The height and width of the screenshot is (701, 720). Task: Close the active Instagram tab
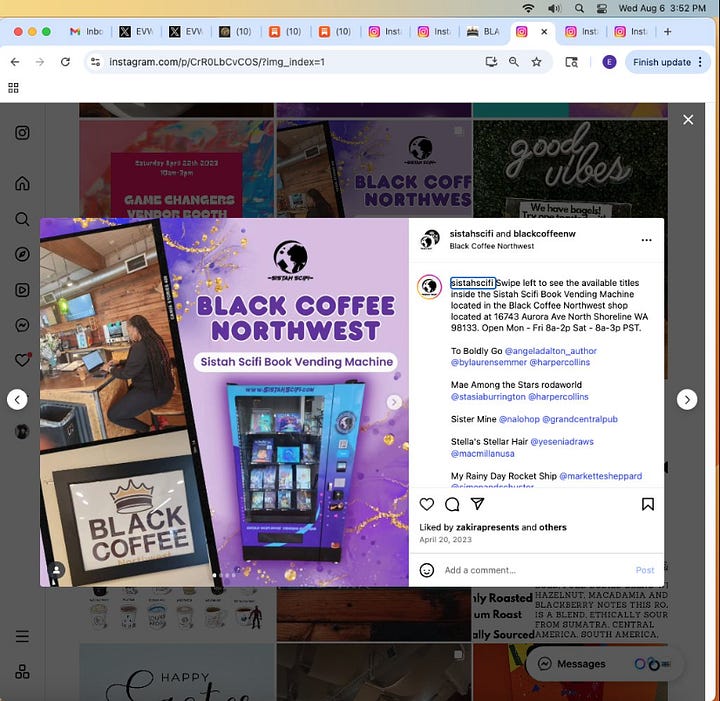[x=544, y=32]
